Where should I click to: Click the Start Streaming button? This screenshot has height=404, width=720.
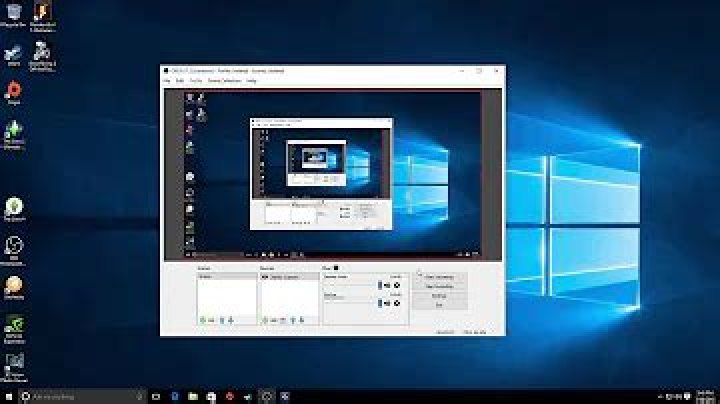[438, 276]
